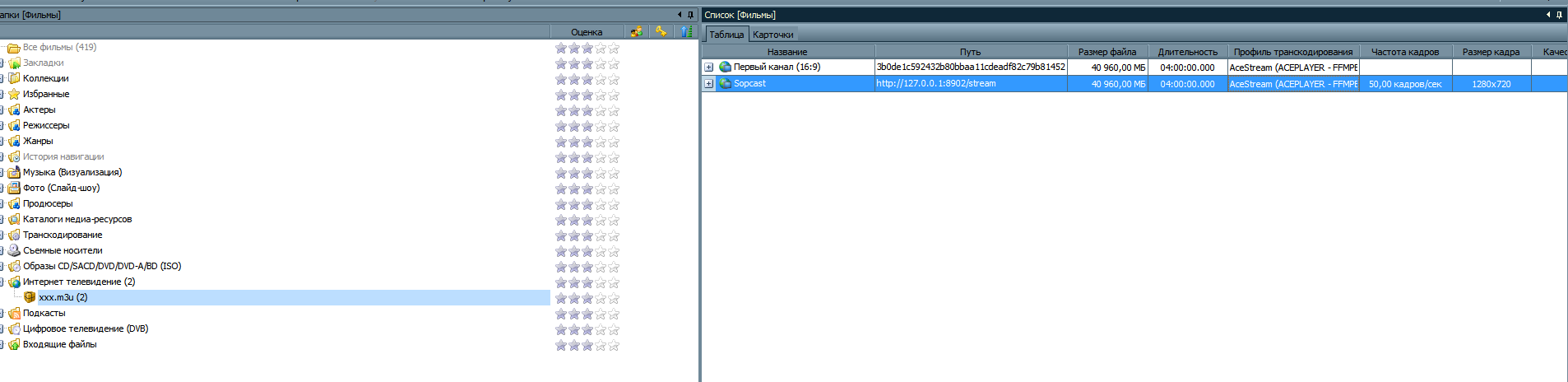Collapse the folders panel with left arrow

coord(680,15)
